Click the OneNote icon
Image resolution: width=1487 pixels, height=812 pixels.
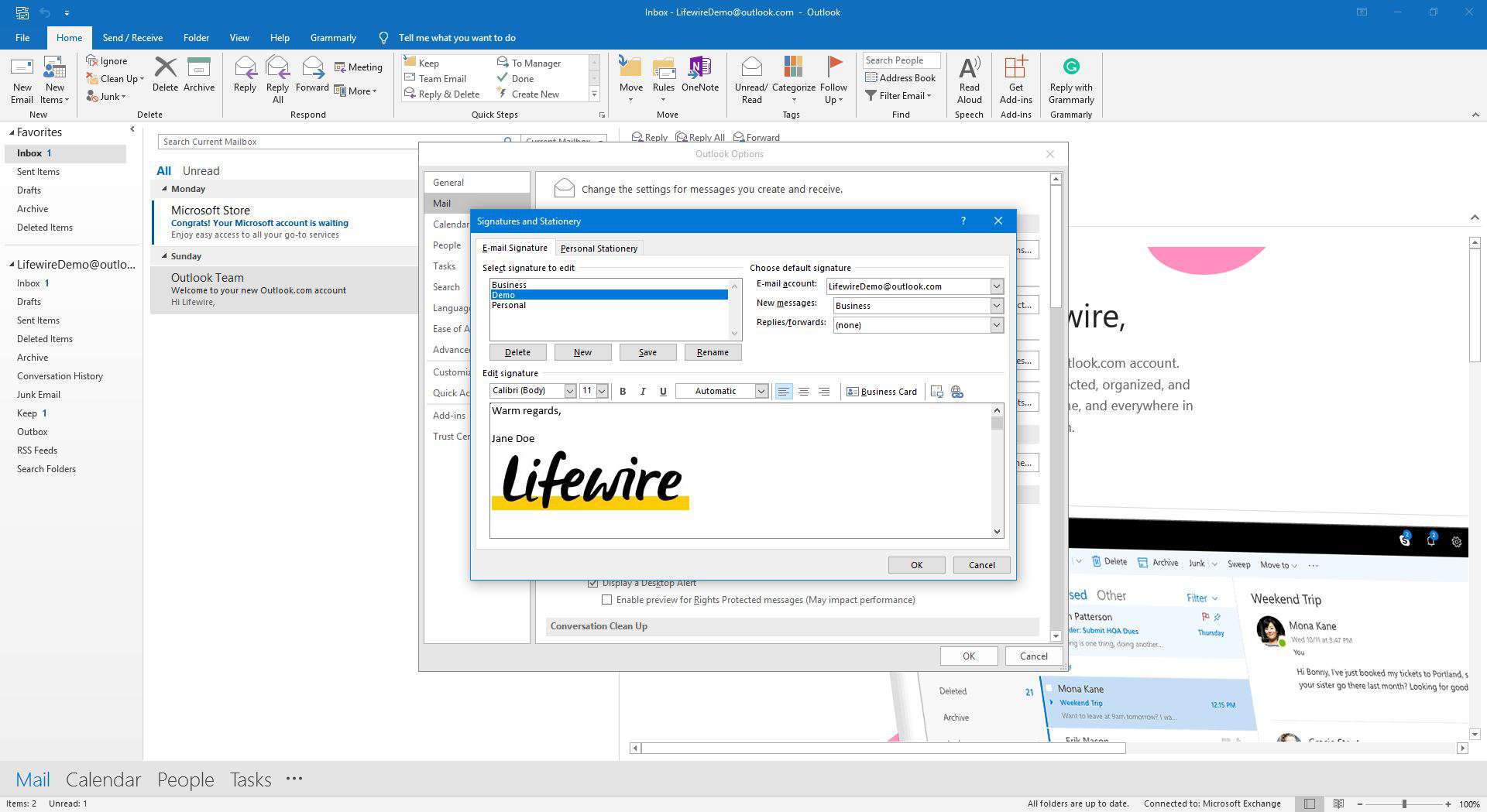coord(700,74)
